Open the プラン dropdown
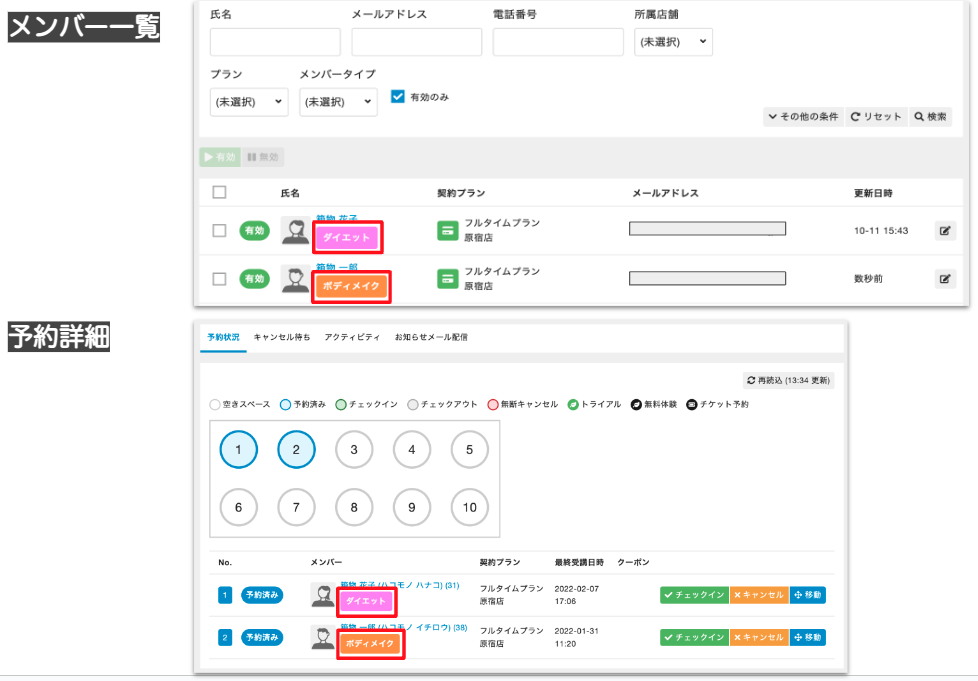The width and height of the screenshot is (978, 681). coord(249,102)
